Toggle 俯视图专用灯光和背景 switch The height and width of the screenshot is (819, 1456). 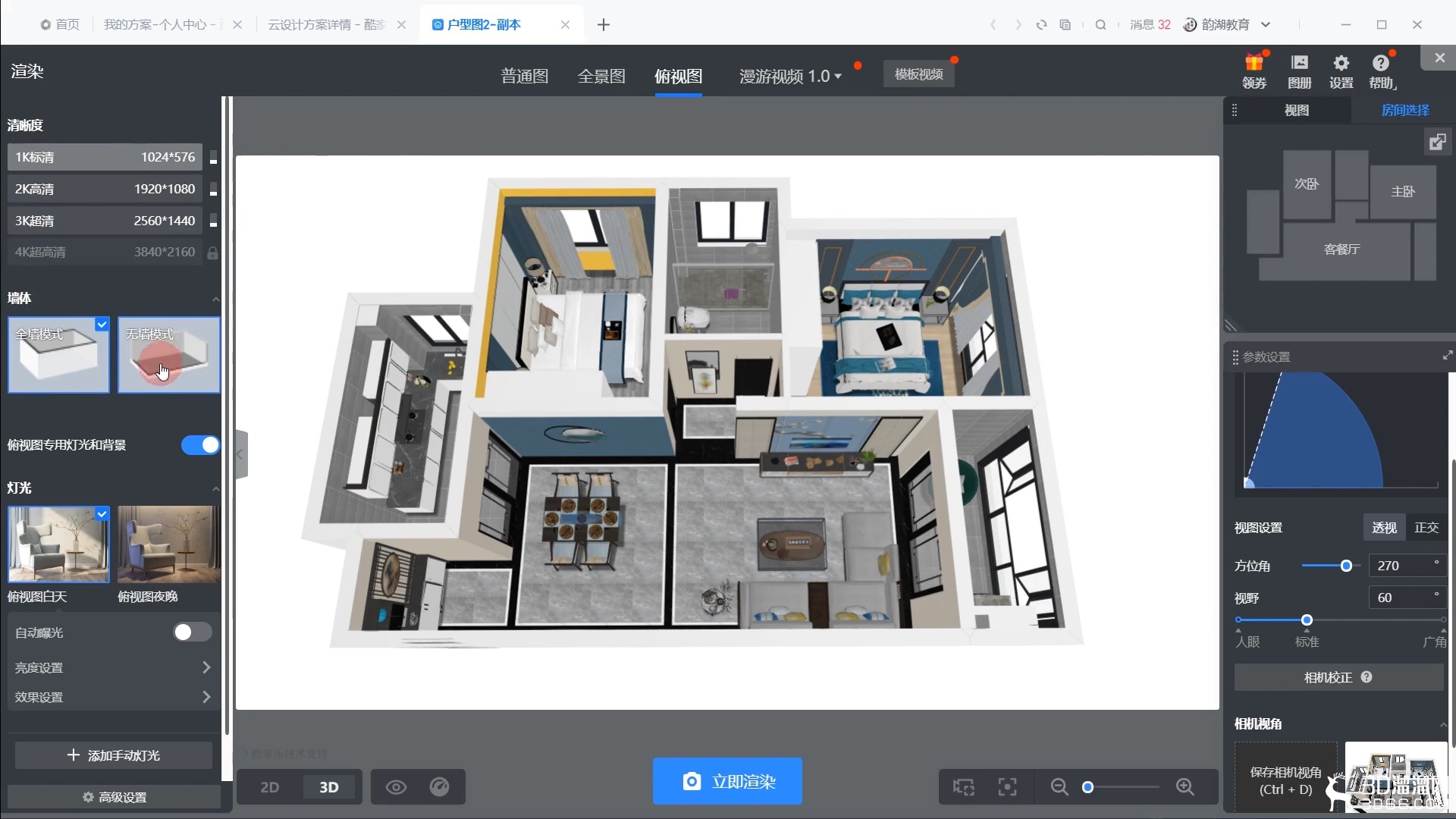point(199,445)
